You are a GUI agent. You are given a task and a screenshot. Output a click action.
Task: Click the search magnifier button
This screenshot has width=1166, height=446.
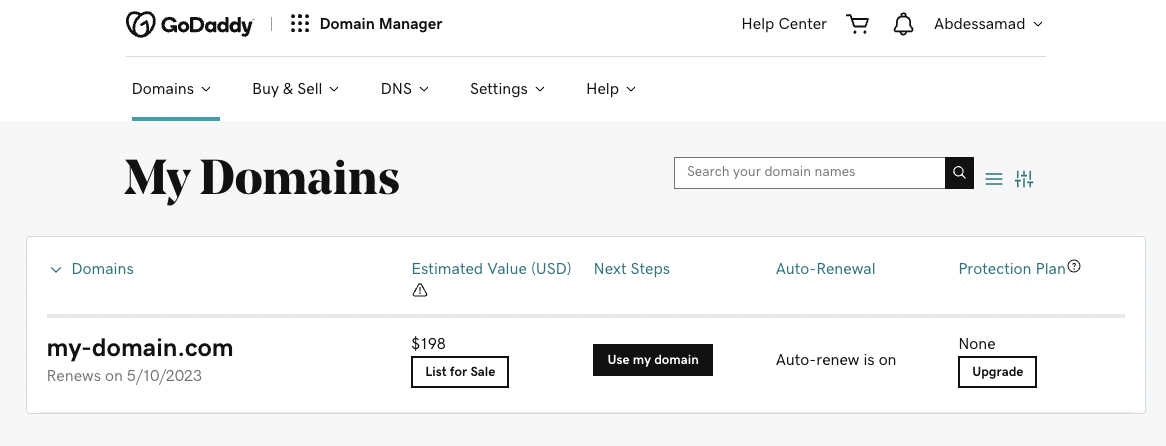point(959,173)
